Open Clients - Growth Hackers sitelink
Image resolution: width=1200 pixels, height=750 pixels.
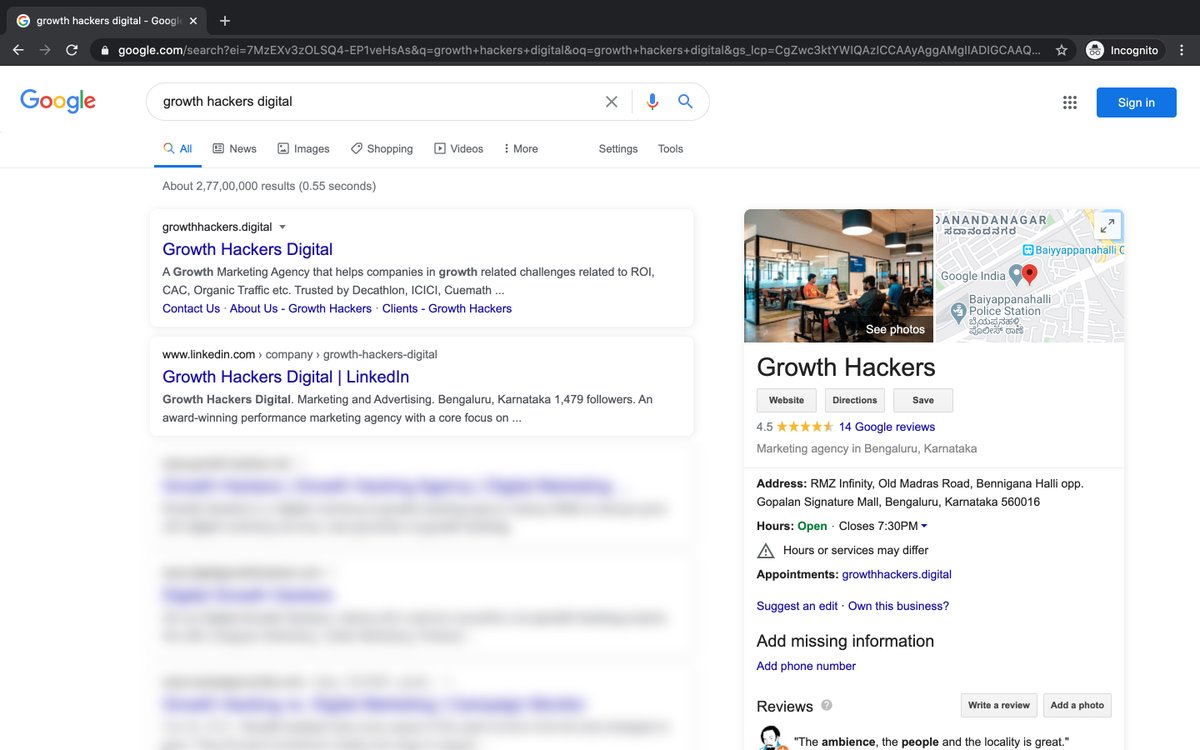click(447, 309)
